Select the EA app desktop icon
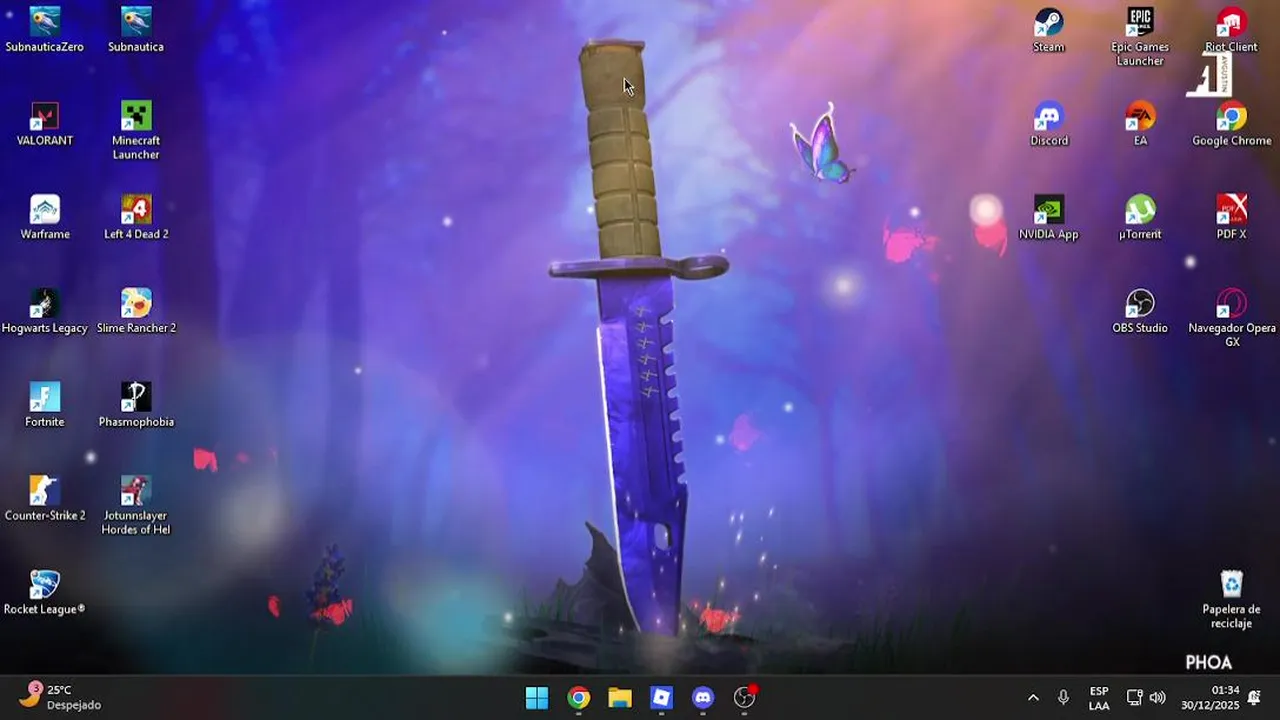The height and width of the screenshot is (720, 1280). tap(1140, 124)
